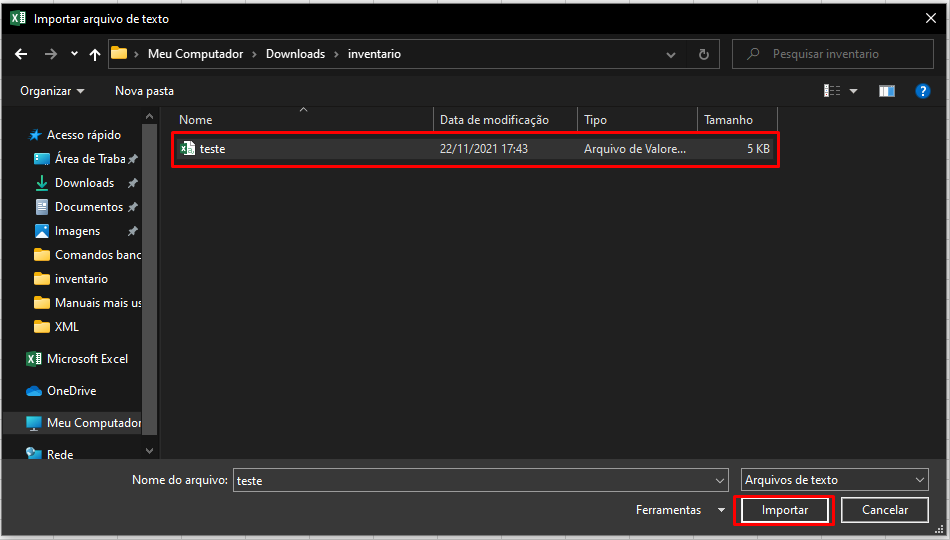Open Manuais mais us folder in sidebar

tap(87, 303)
